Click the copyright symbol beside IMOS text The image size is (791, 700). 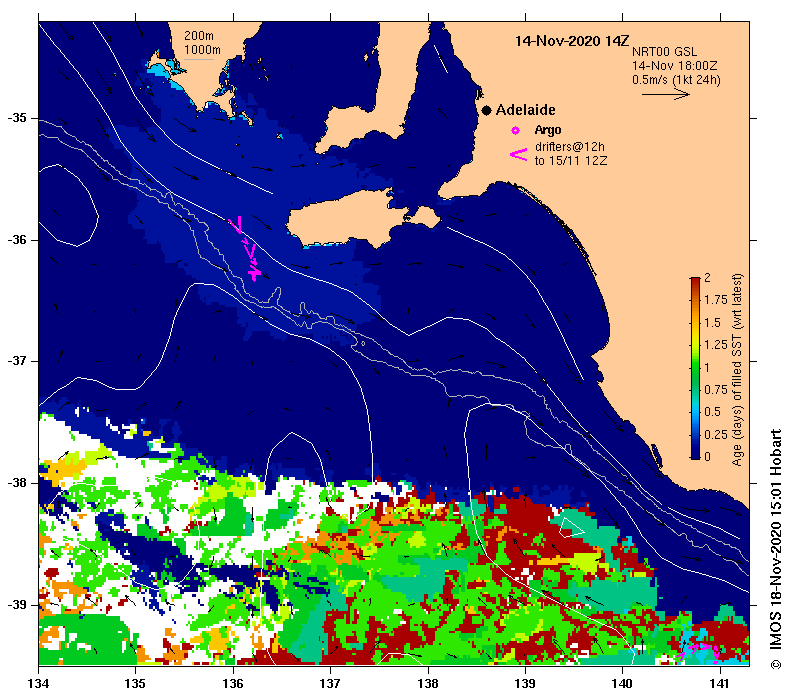(775, 665)
